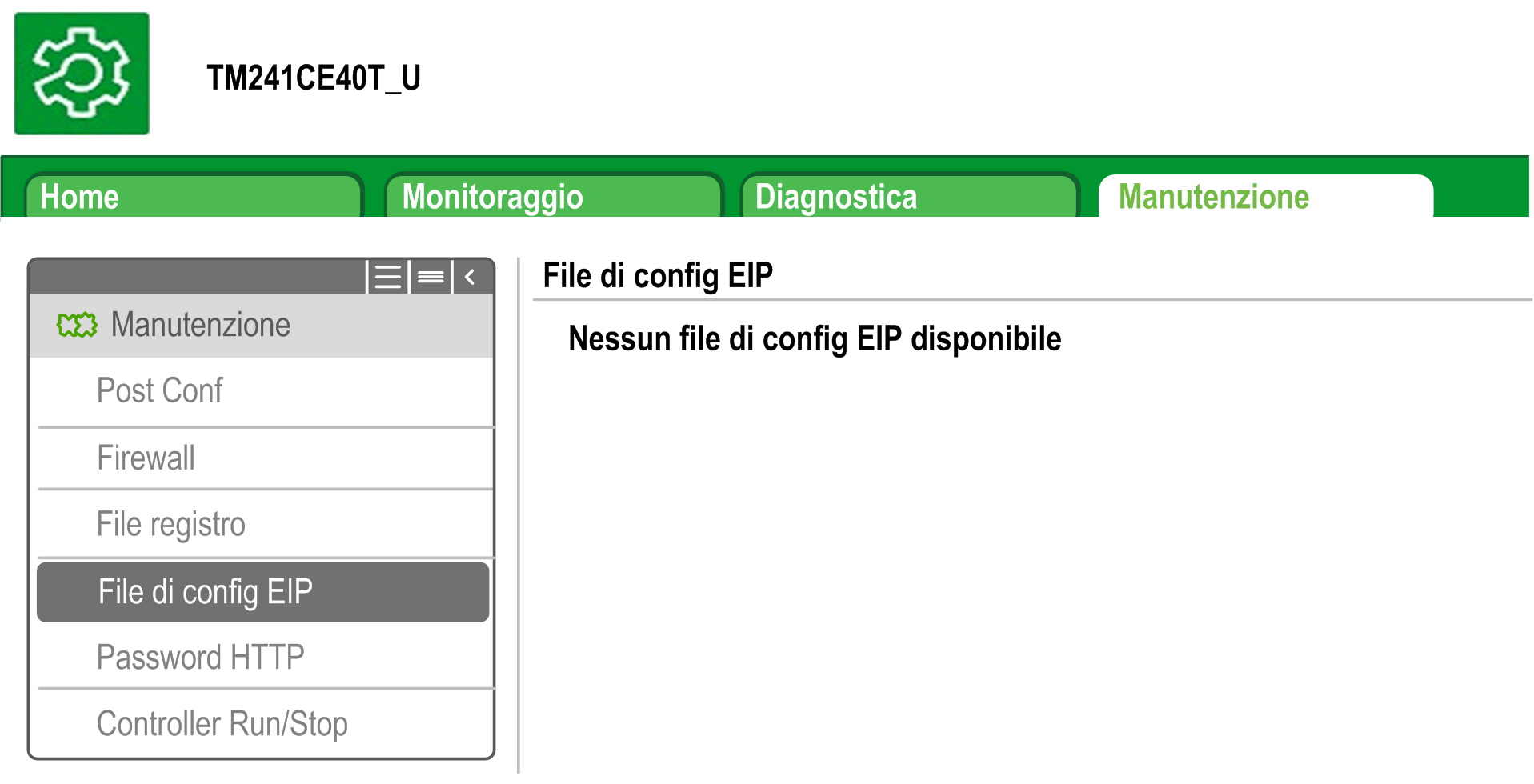The width and height of the screenshot is (1534, 784).
Task: Click the green gear logo icon
Action: click(82, 74)
